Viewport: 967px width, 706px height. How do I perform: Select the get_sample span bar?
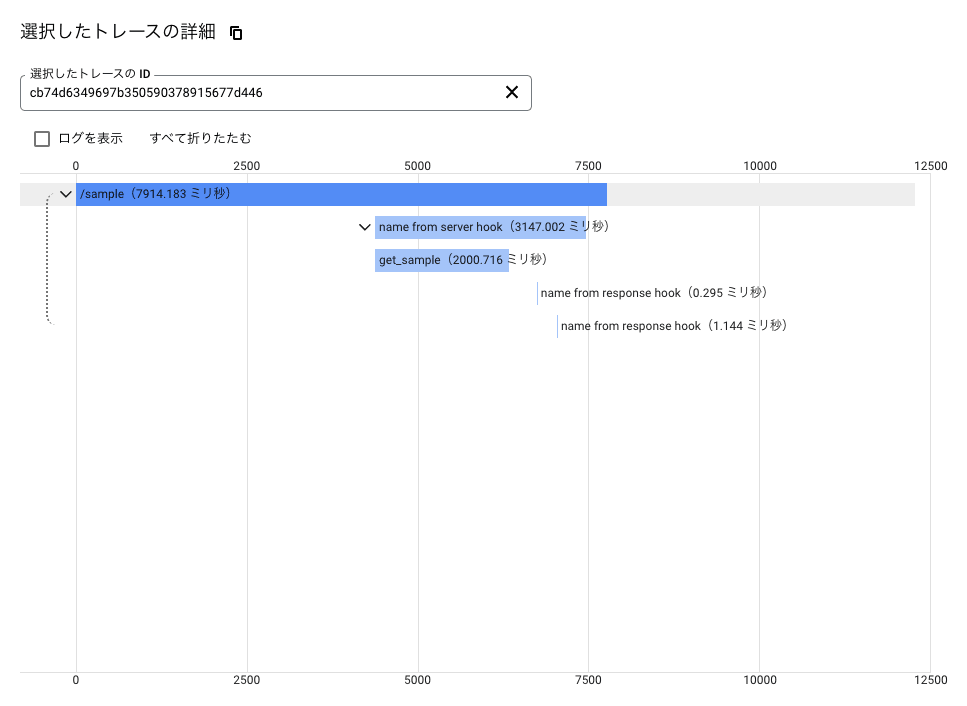[442, 260]
